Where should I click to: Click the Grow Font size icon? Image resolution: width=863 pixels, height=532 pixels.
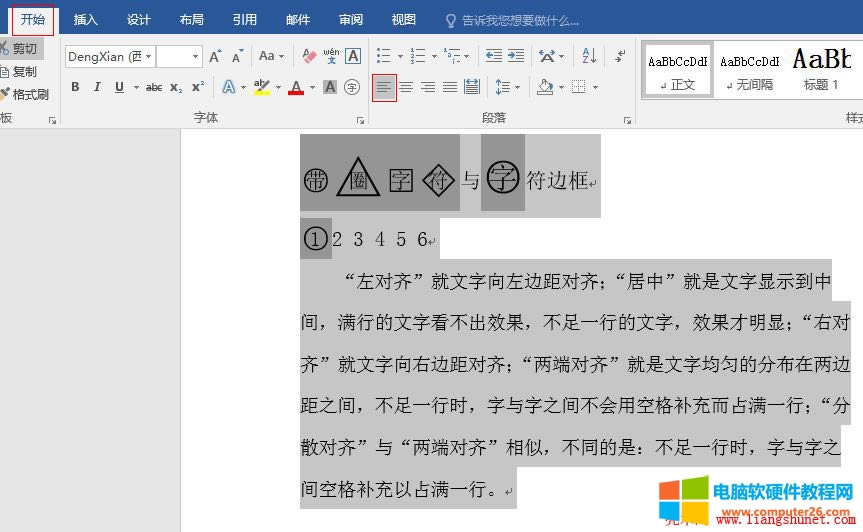(x=215, y=57)
